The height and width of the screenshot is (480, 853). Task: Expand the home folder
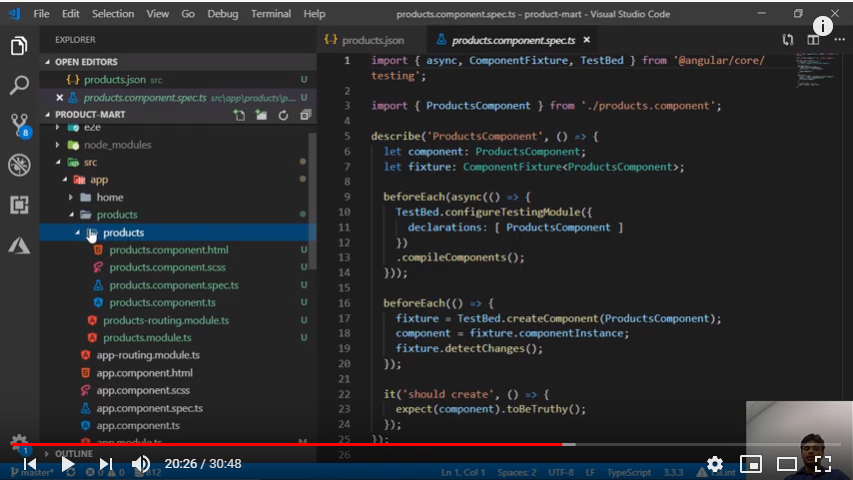[x=109, y=197]
